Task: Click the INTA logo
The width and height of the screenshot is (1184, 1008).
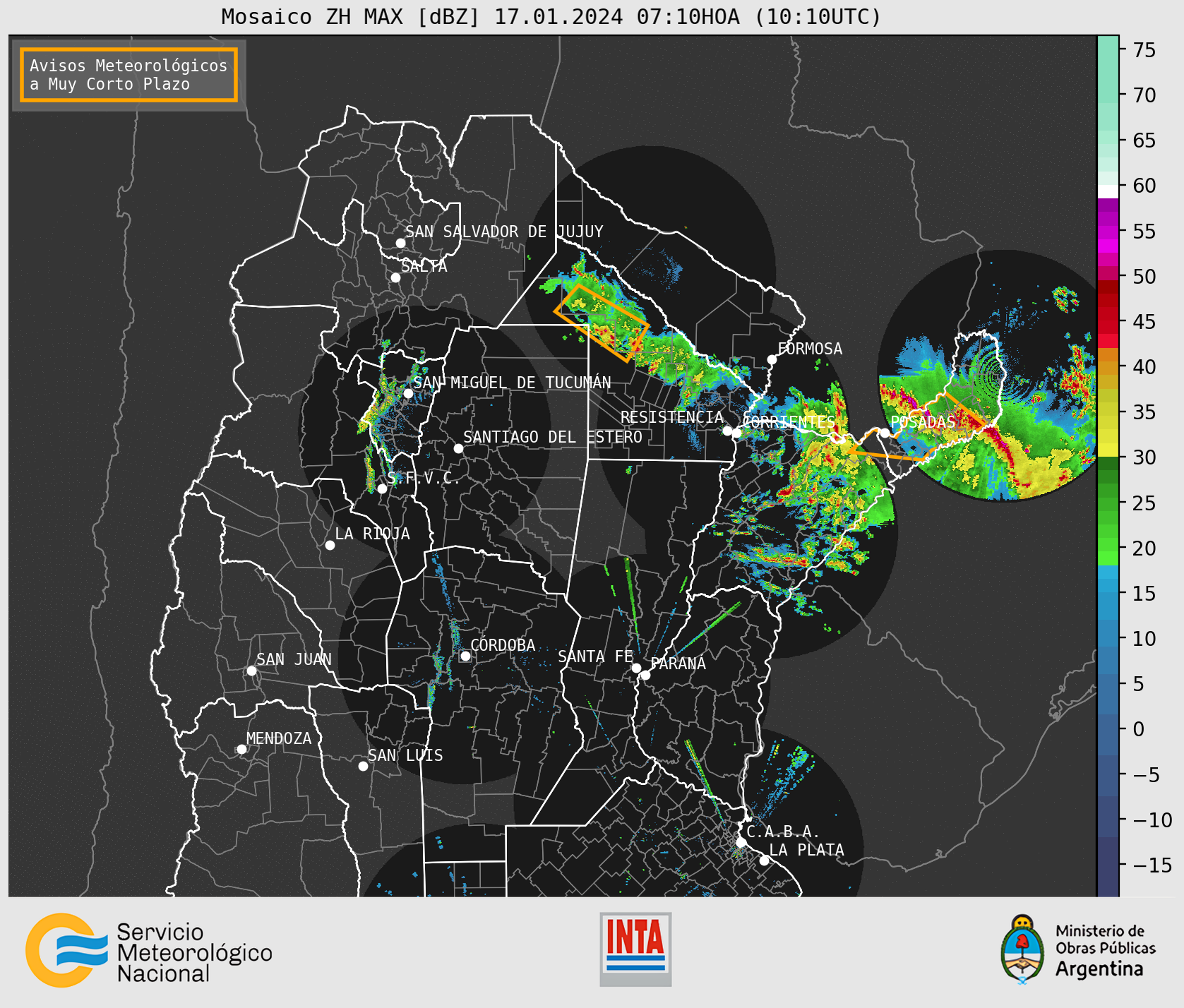Action: pos(635,949)
